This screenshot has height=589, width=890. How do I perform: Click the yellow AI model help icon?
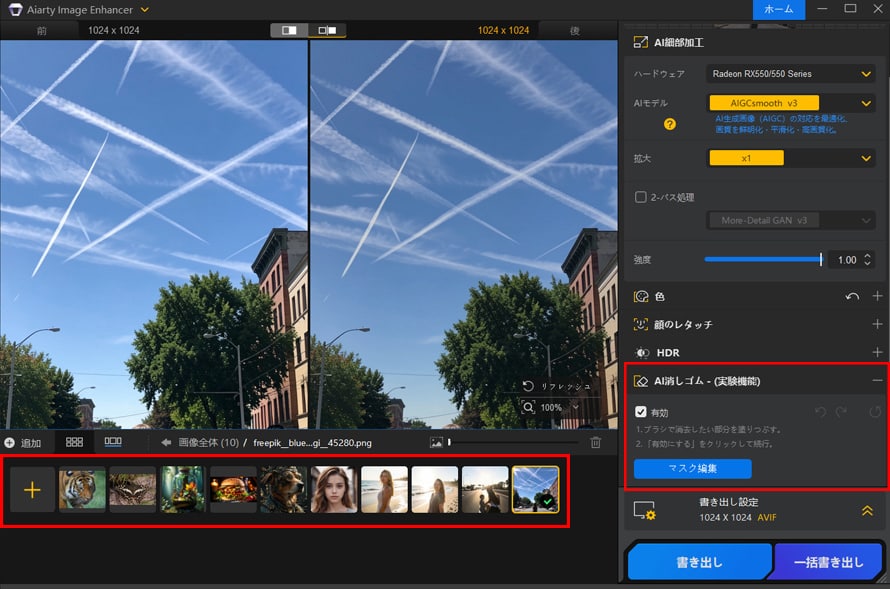670,124
